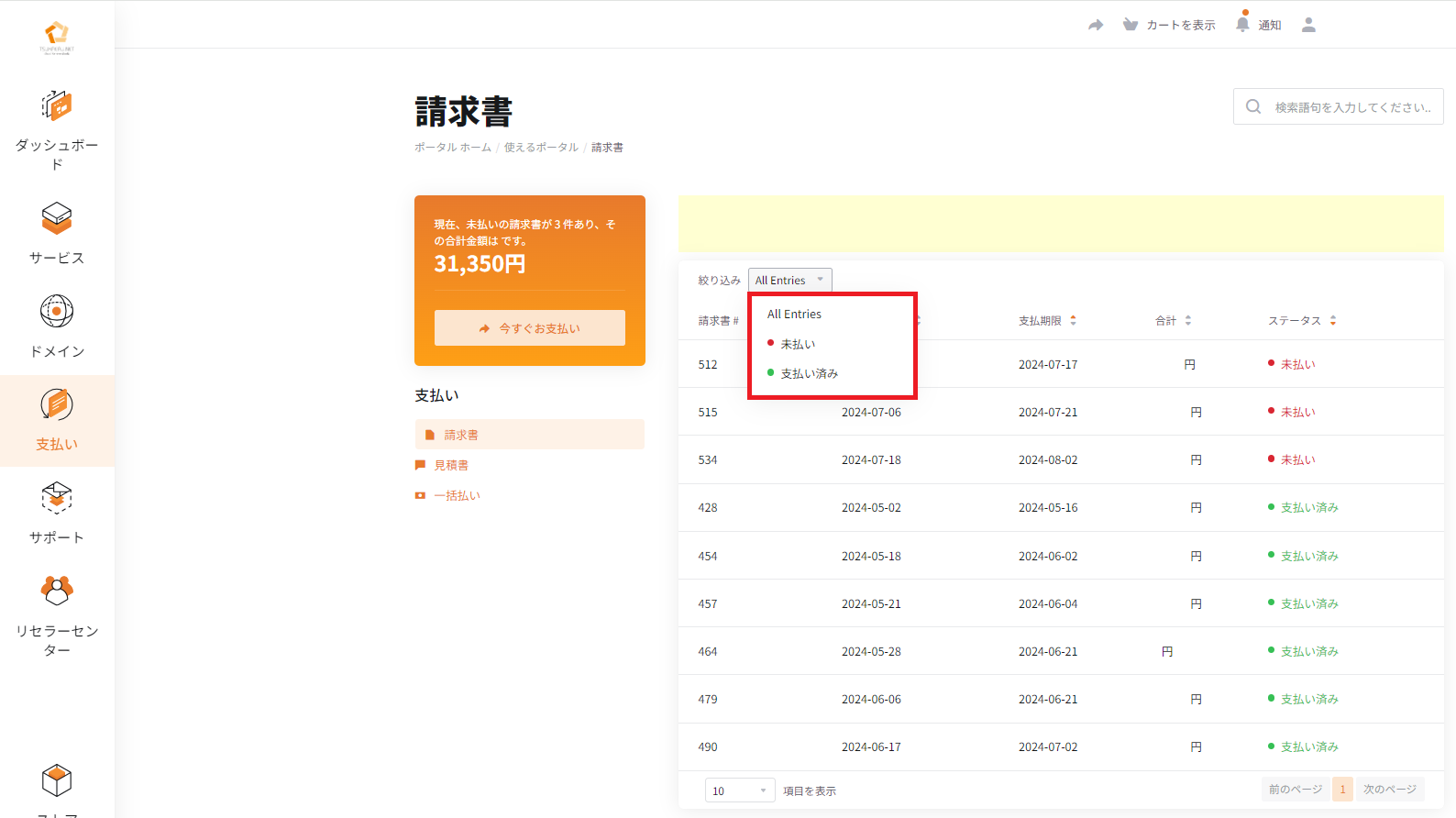1456x818 pixels.
Task: Open invoice 512 row
Action: [1061, 364]
